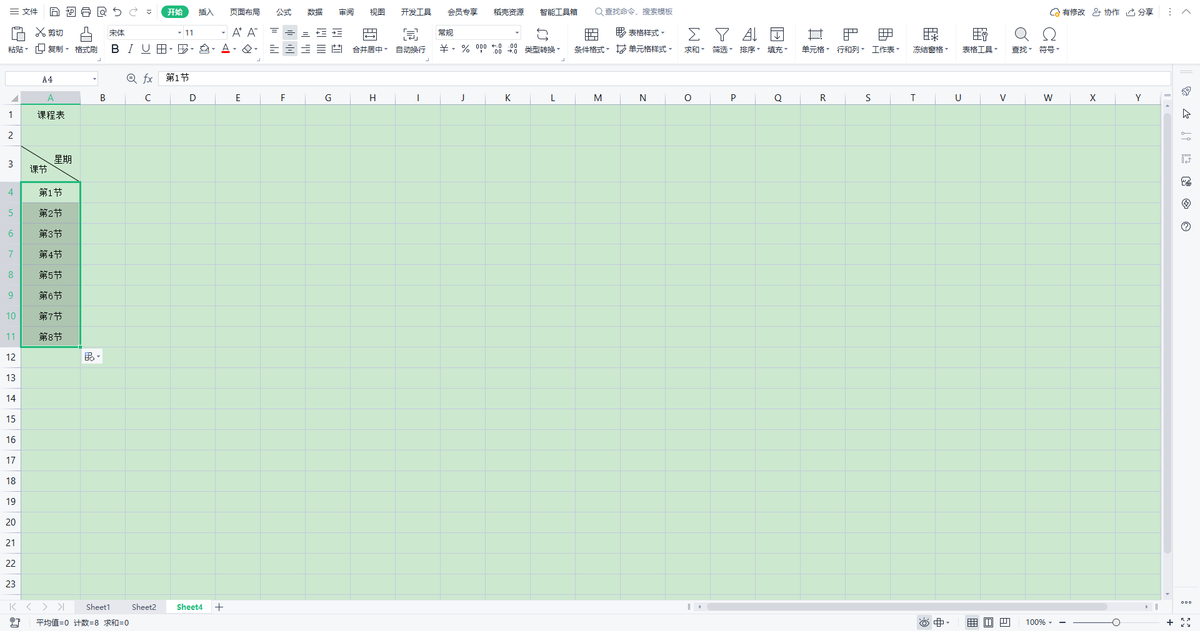The width and height of the screenshot is (1200, 631).
Task: Click the Format Painter (格式刷) icon
Action: (x=86, y=34)
